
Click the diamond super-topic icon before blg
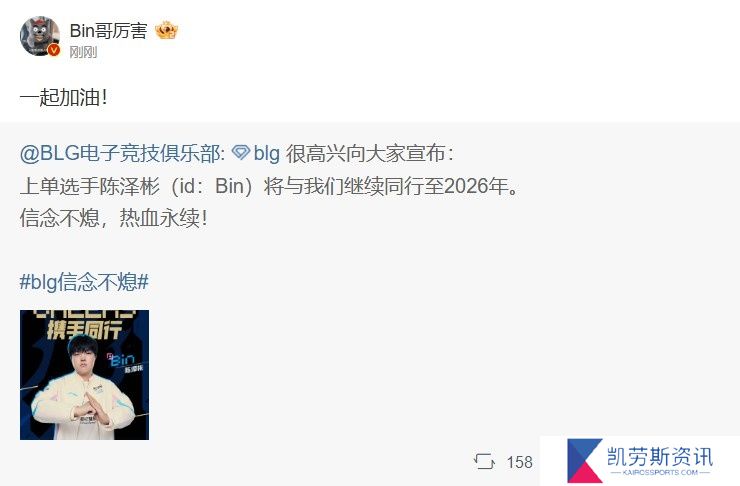[x=241, y=152]
